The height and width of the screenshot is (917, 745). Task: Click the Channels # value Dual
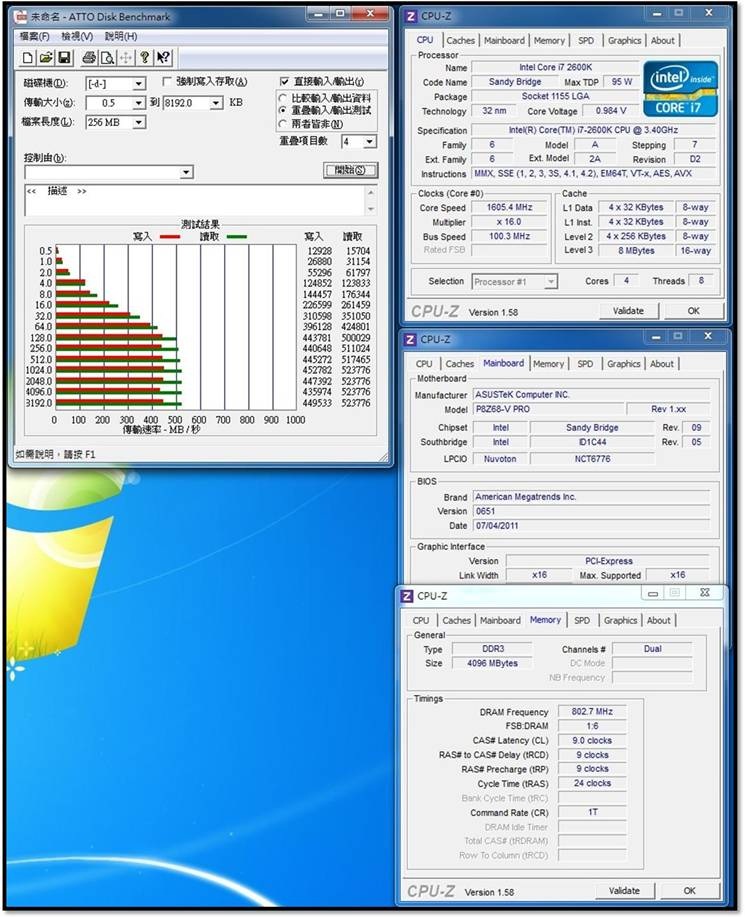653,649
